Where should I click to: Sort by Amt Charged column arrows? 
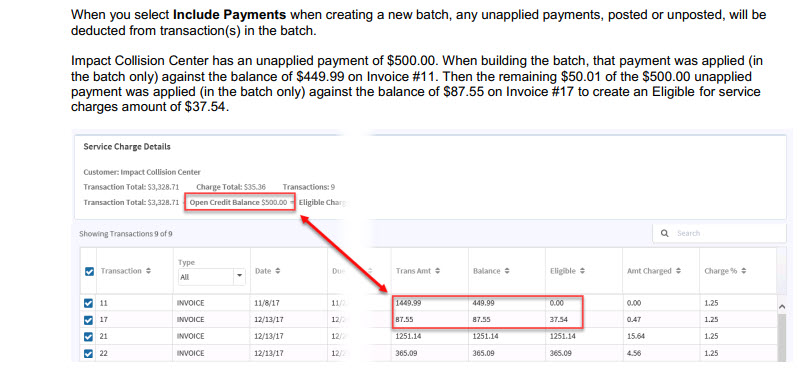pyautogui.click(x=678, y=271)
